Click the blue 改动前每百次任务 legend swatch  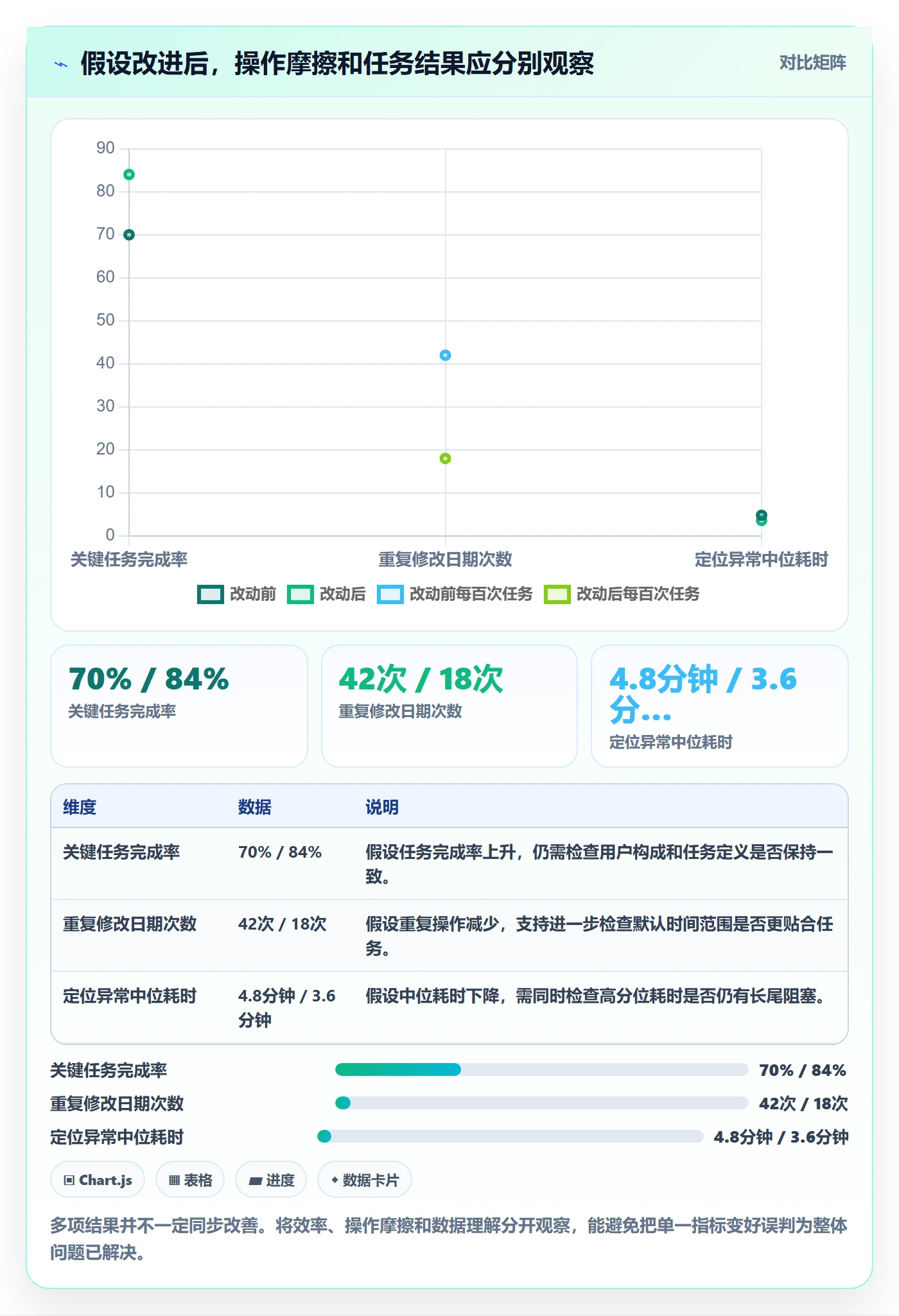[390, 594]
